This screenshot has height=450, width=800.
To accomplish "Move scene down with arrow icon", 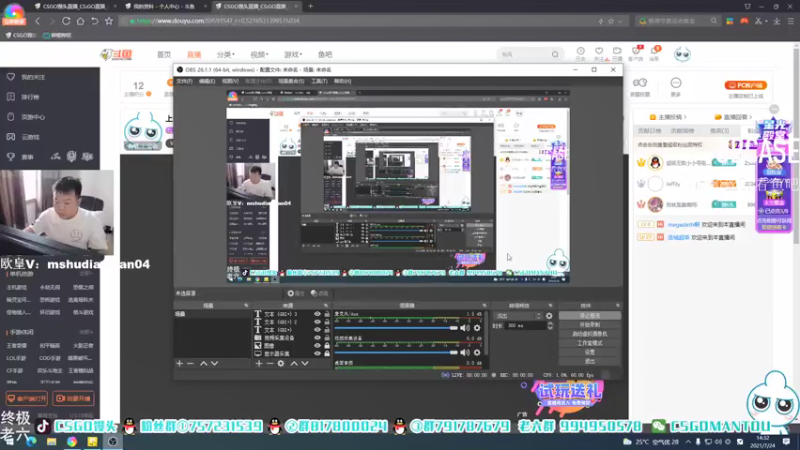I will (214, 363).
